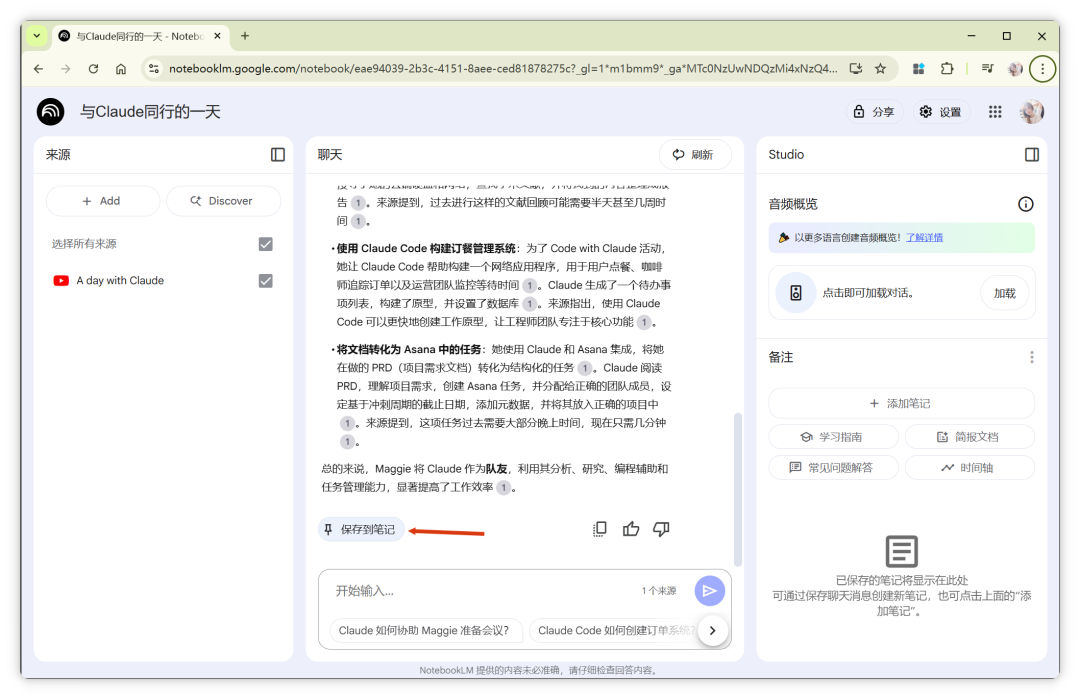
Task: Click the 分享 share button
Action: coord(873,112)
